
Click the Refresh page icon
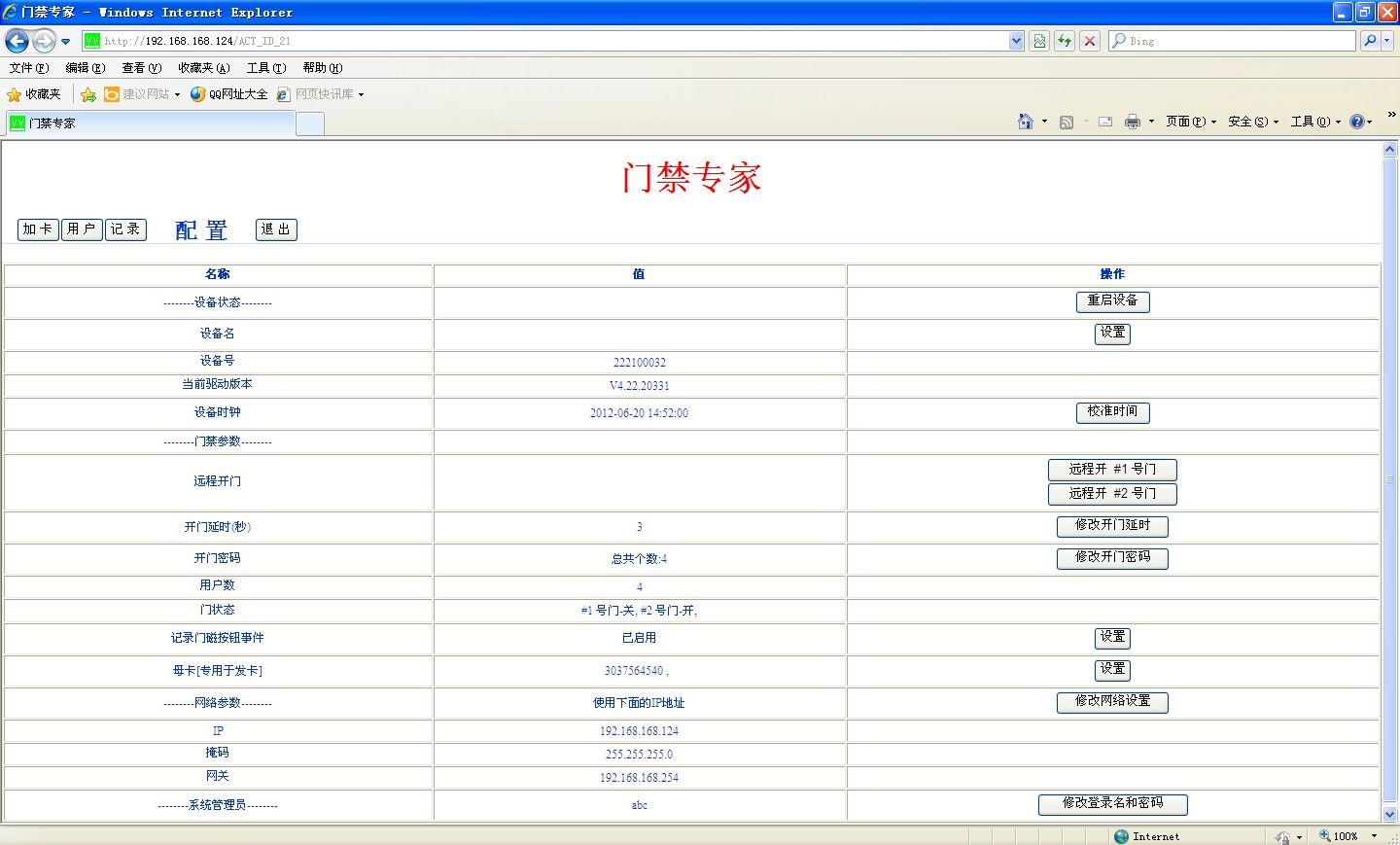click(x=1065, y=41)
